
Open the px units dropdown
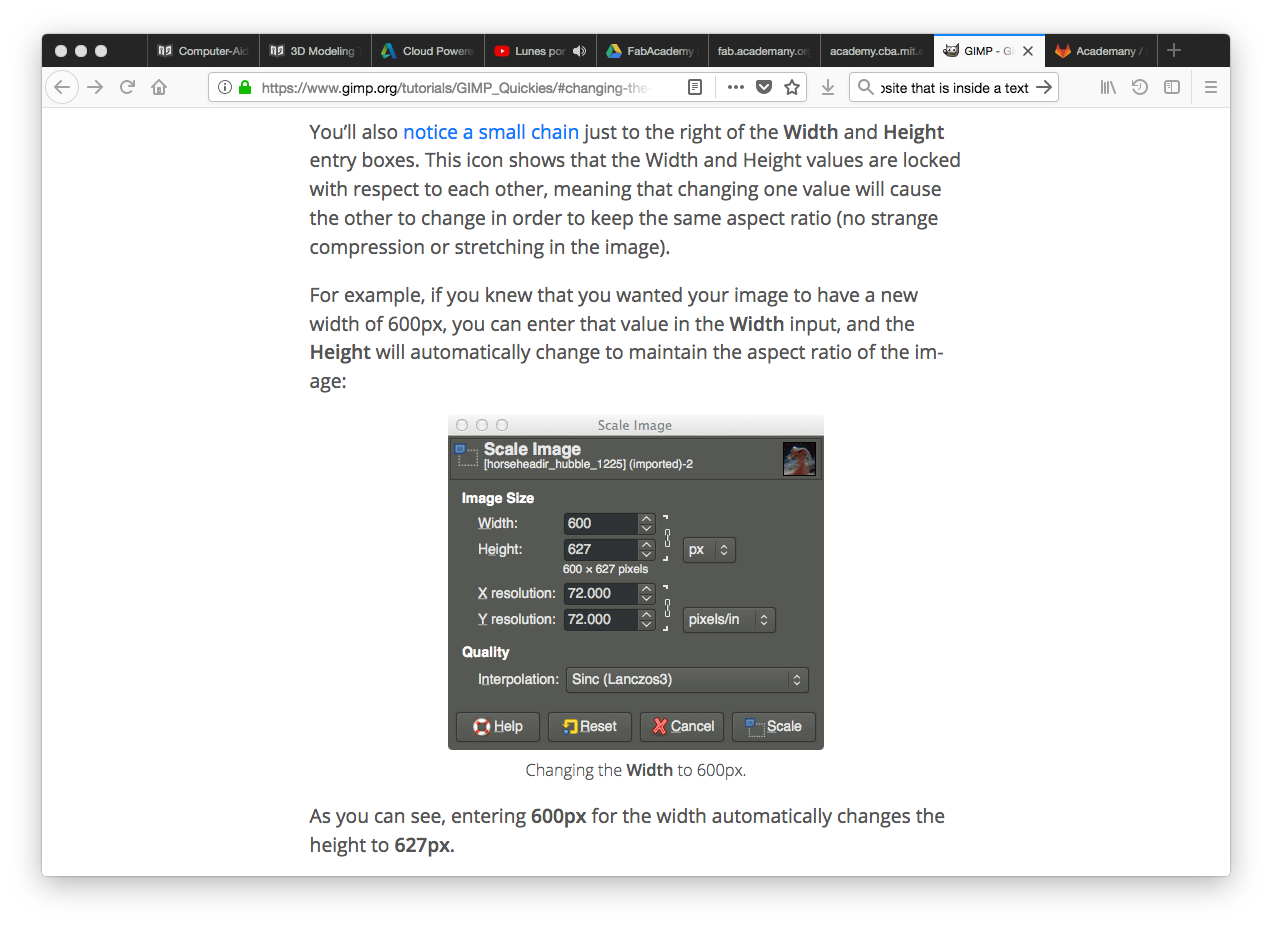tap(709, 549)
